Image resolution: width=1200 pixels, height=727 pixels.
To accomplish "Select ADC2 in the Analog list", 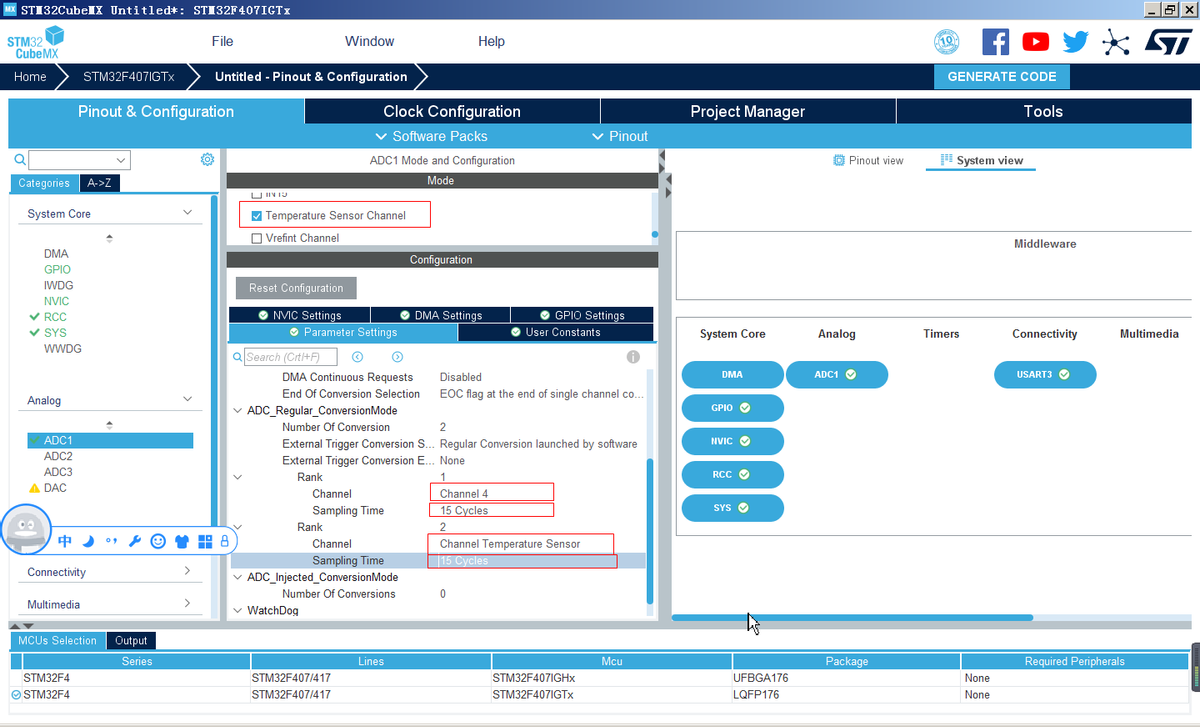I will (58, 456).
